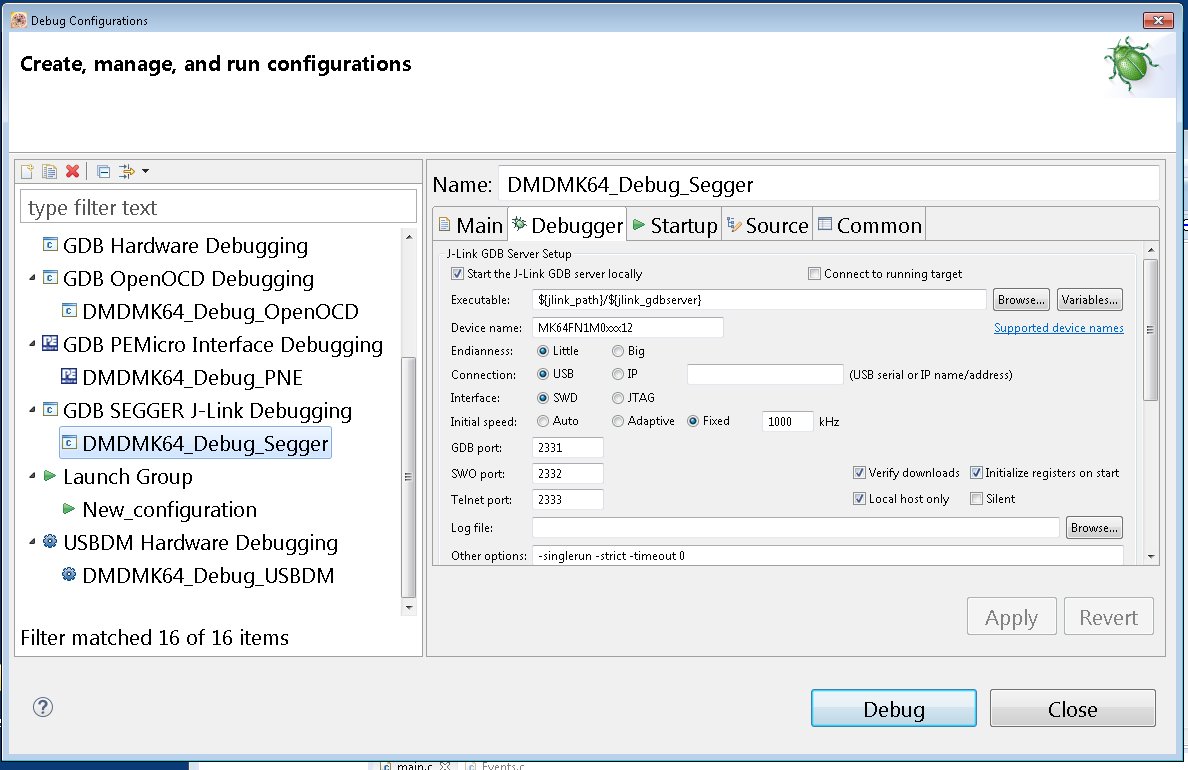Collapse the GDB OpenOCD Debugging node
This screenshot has height=770, width=1188.
[x=32, y=278]
